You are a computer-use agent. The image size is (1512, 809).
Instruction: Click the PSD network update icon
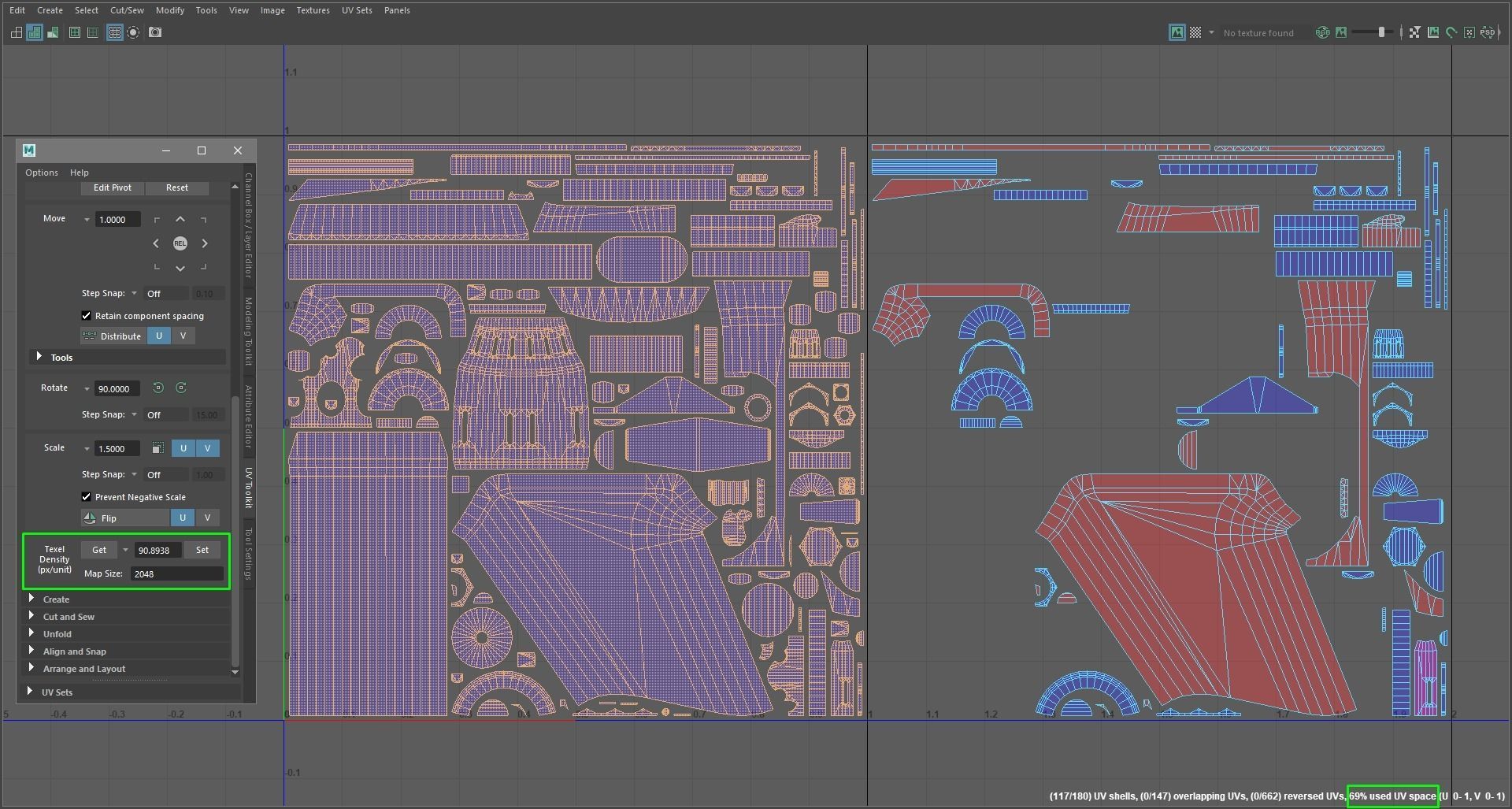pyautogui.click(x=1488, y=32)
